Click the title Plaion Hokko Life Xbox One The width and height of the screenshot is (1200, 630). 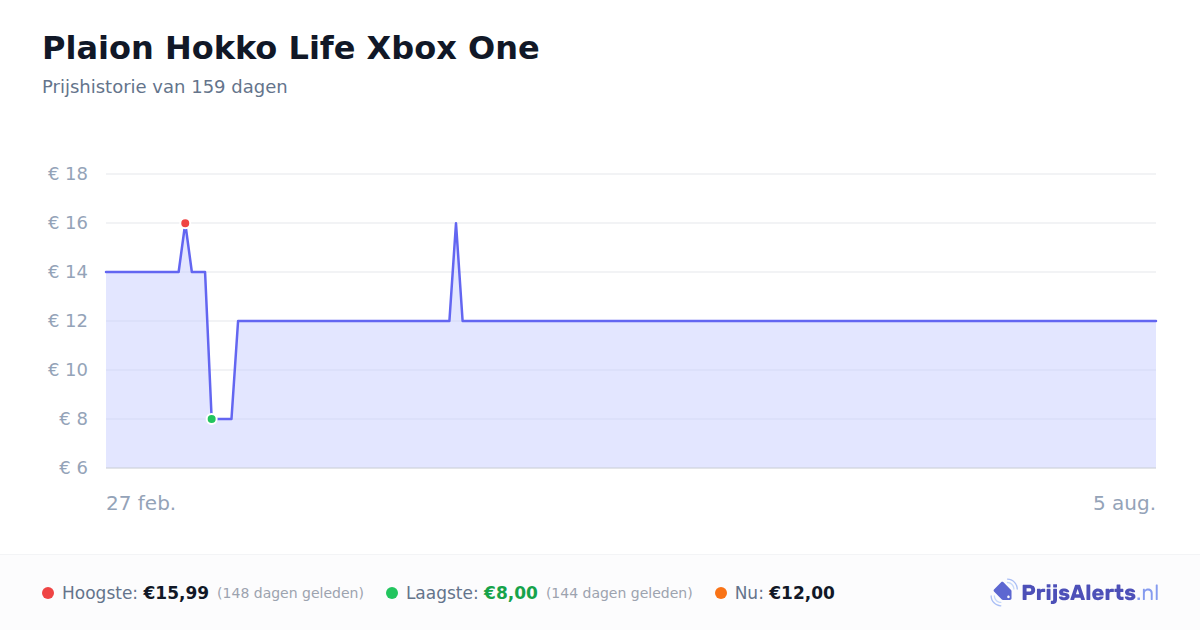coord(291,48)
